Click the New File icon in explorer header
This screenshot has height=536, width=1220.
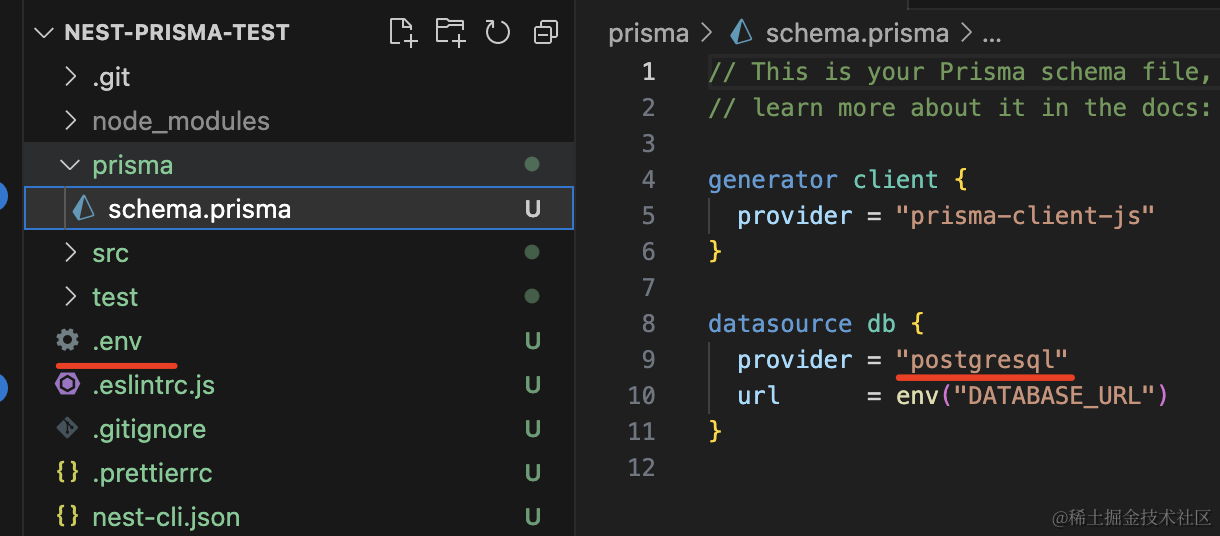[403, 33]
